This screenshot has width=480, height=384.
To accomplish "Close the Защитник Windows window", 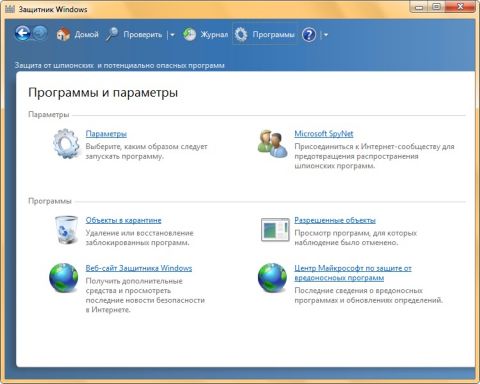I will (461, 7).
